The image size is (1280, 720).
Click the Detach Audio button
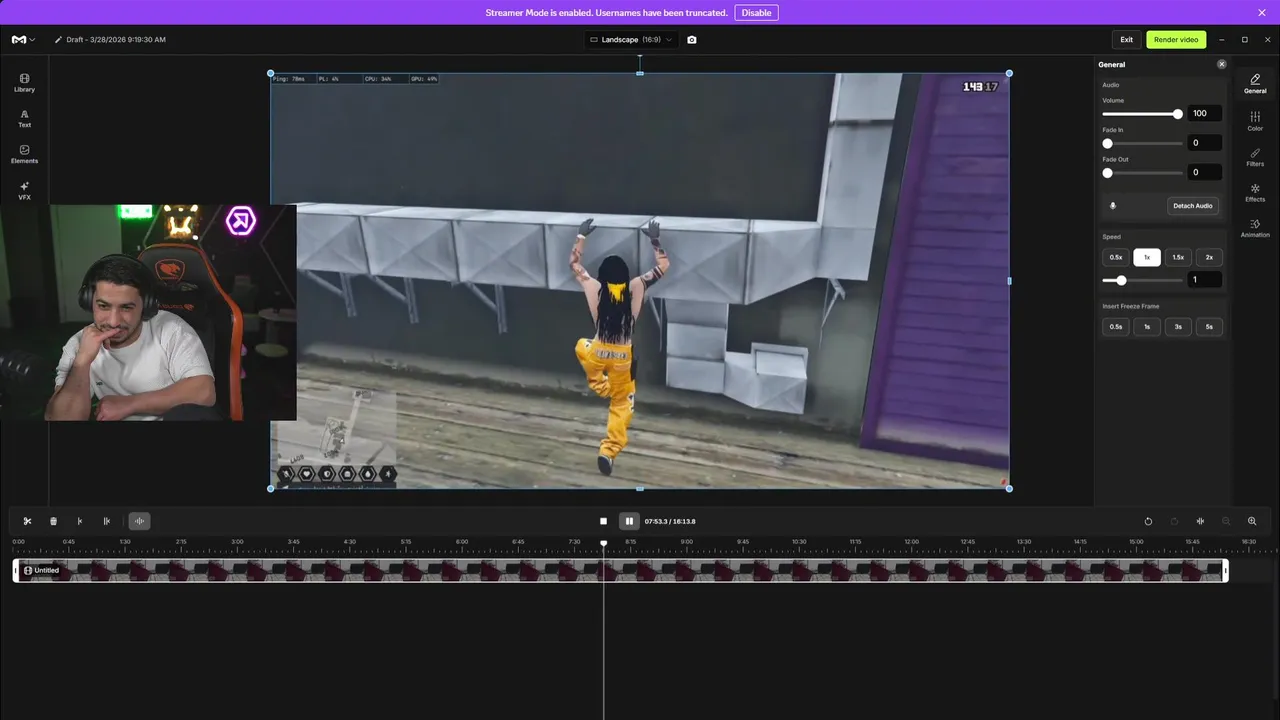click(1192, 205)
